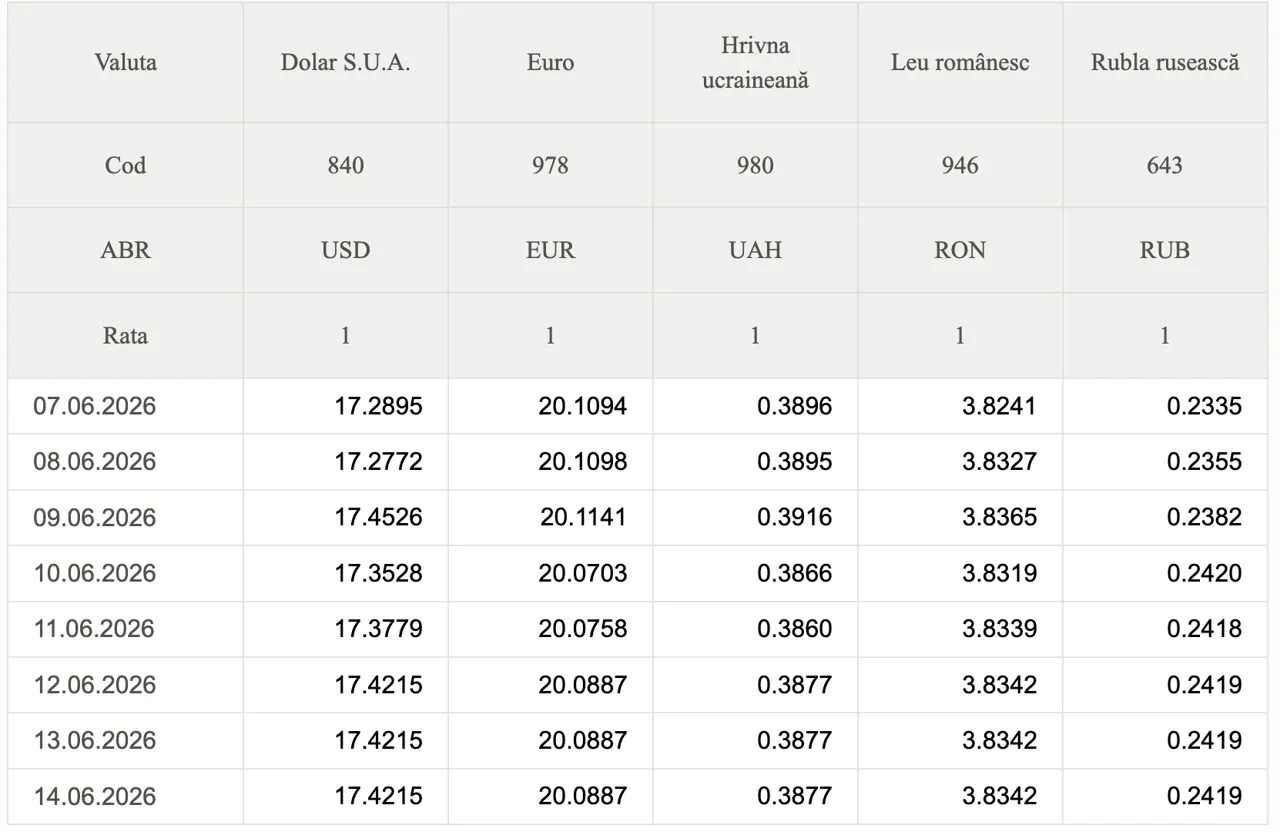Click leu rate 3.8241
Viewport: 1280px width, 832px height.
[999, 406]
